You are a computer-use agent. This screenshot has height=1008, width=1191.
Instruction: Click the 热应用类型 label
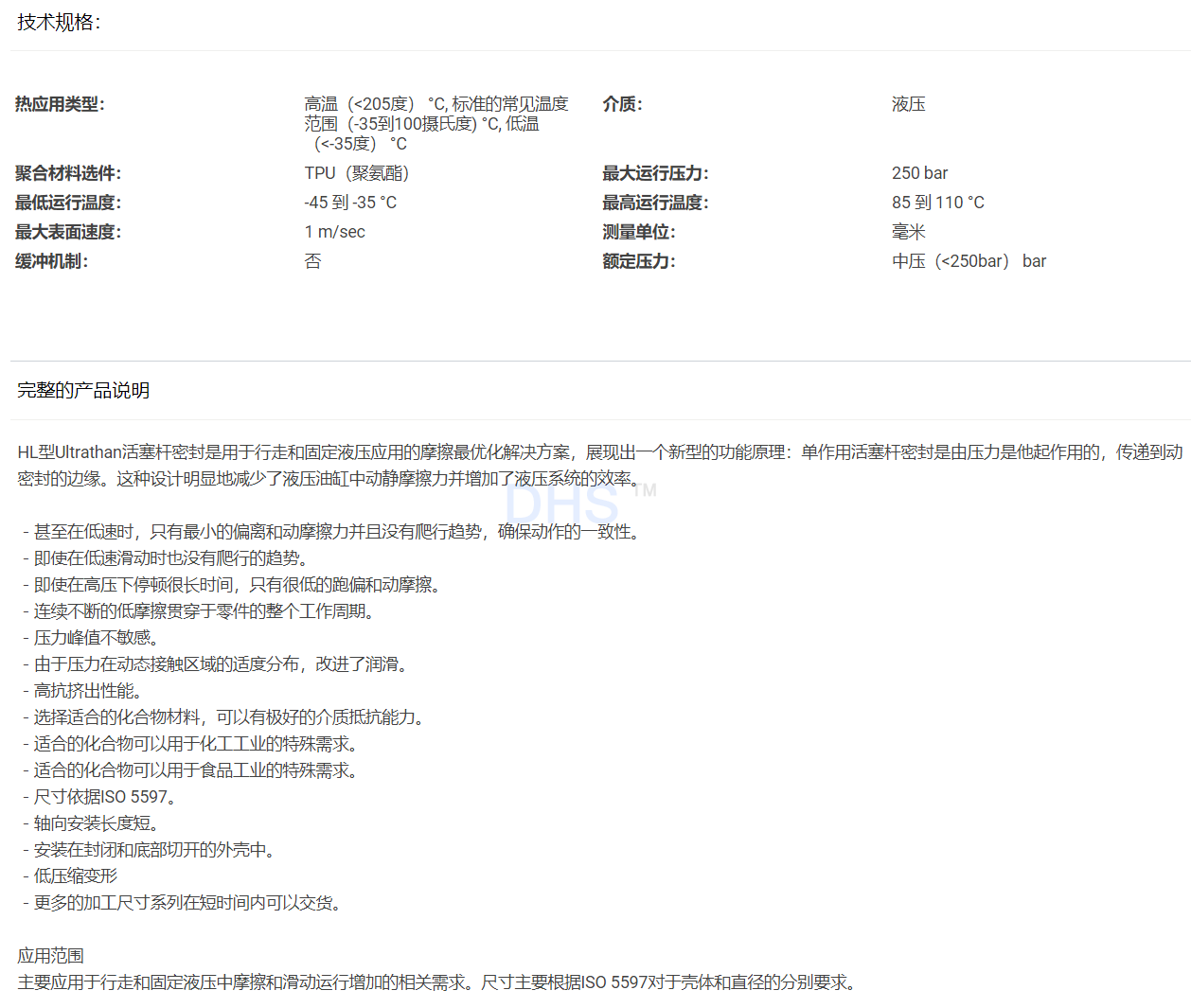point(60,104)
